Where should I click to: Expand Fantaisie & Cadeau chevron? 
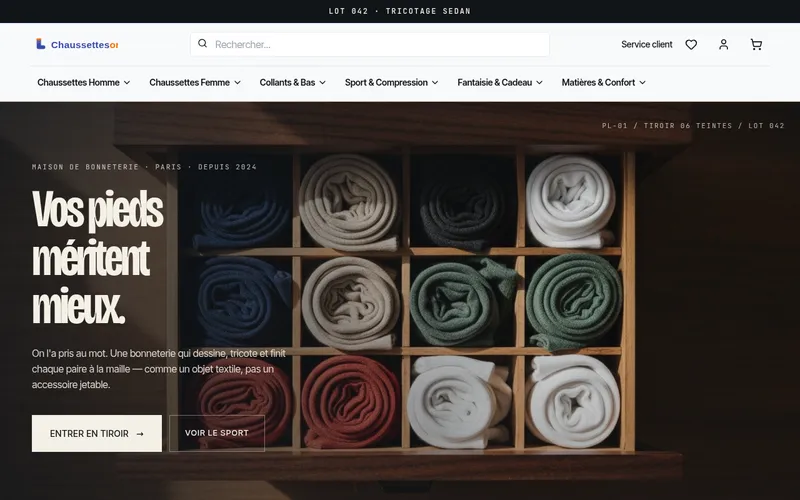tap(539, 83)
